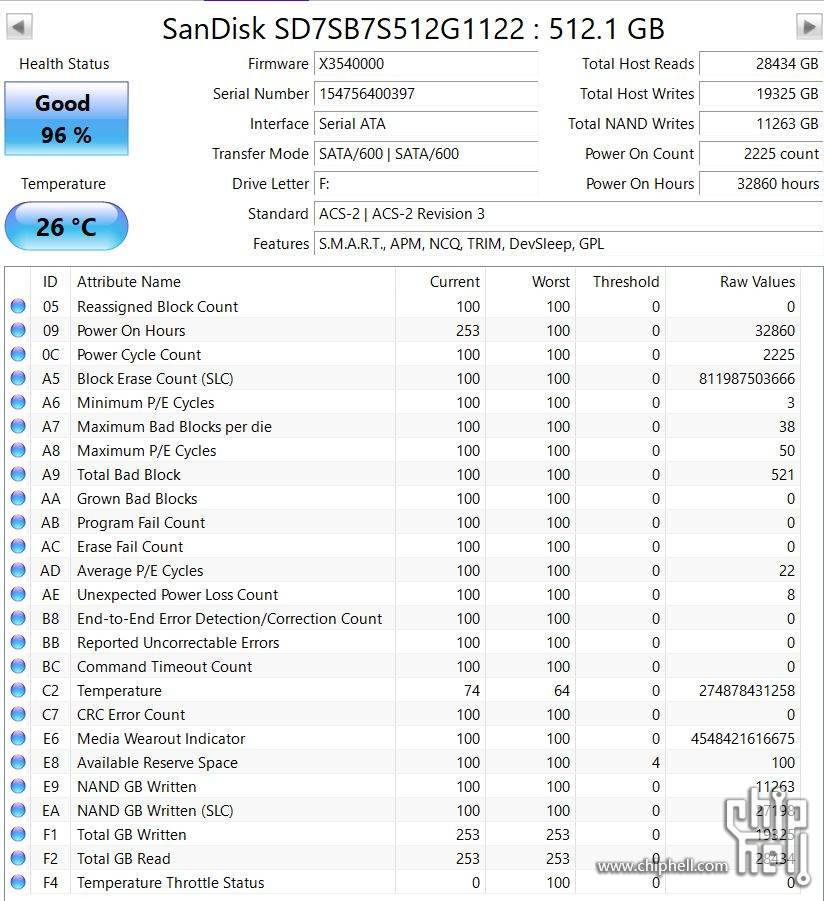This screenshot has height=901, width=824.
Task: Click the ID column header
Action: [50, 282]
